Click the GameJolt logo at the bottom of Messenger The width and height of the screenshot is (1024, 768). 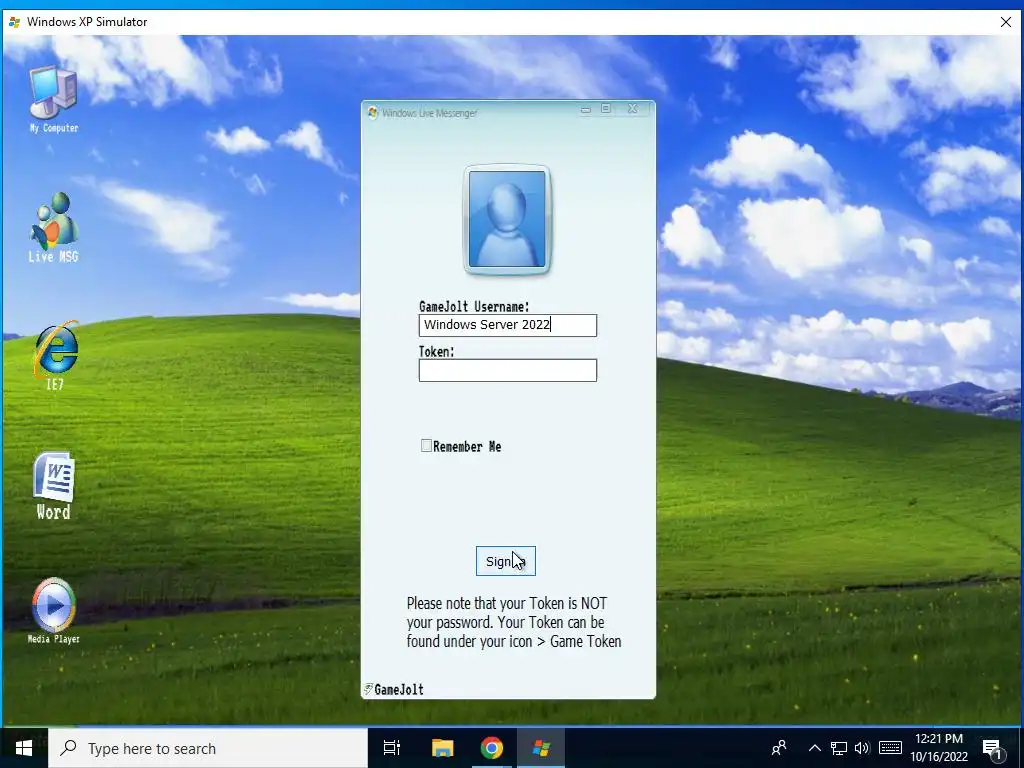pos(394,690)
